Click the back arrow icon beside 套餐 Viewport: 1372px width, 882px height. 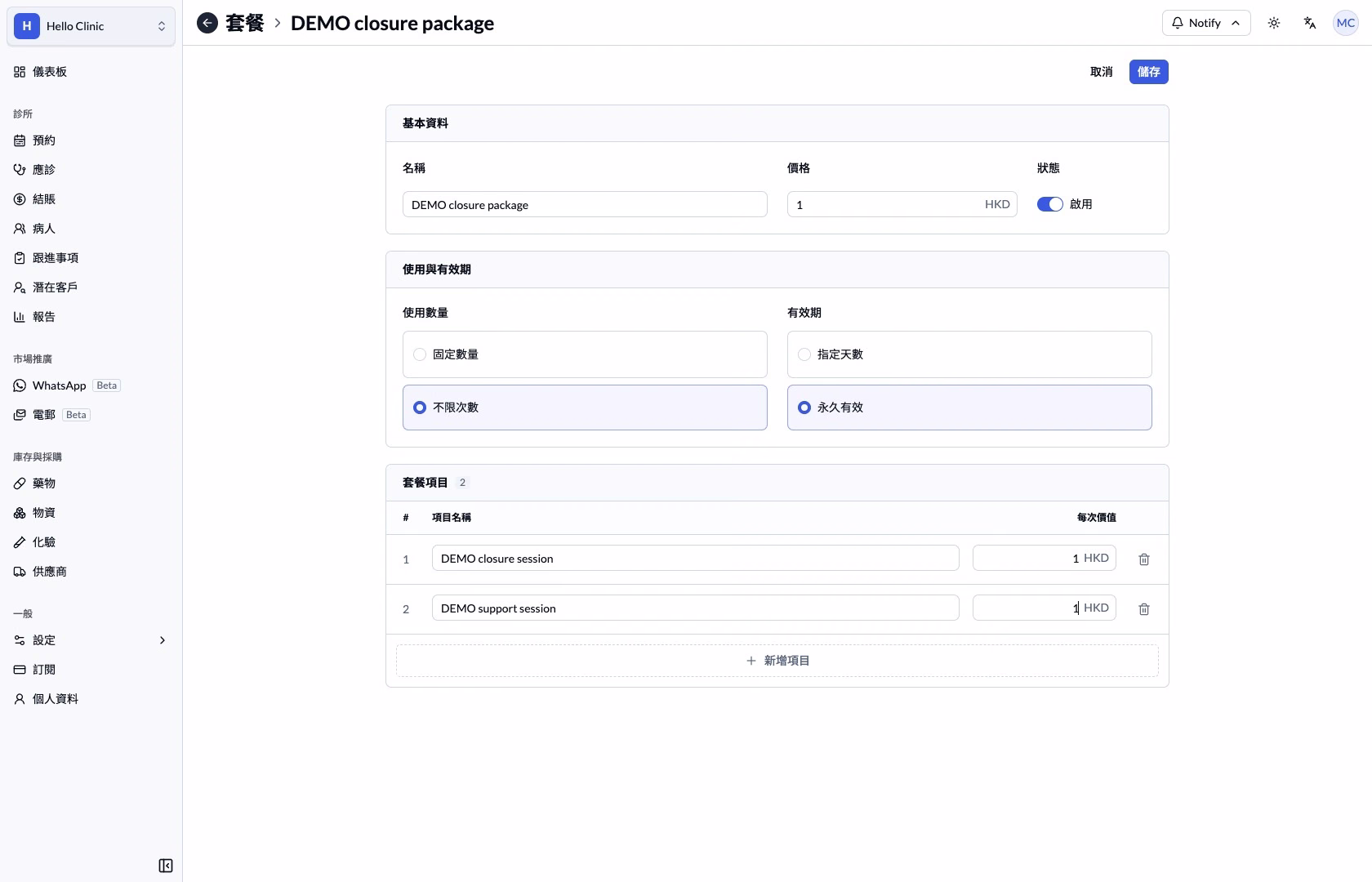(207, 23)
